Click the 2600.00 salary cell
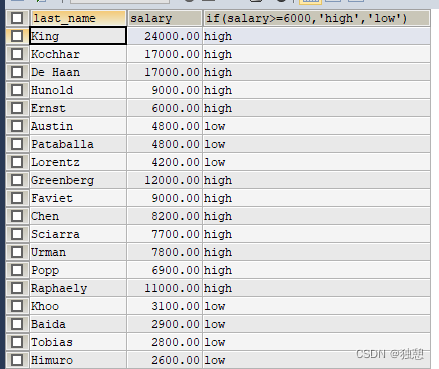The height and width of the screenshot is (369, 439). coord(165,360)
